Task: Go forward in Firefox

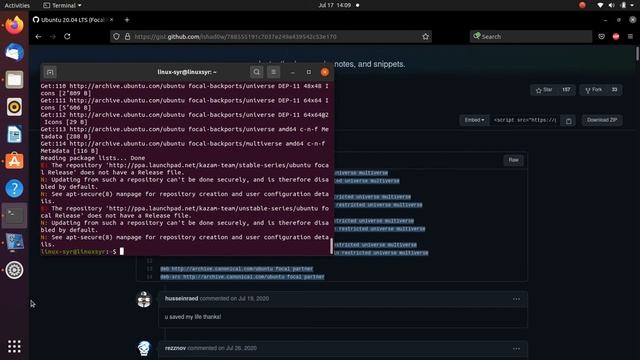Action: [x=53, y=36]
